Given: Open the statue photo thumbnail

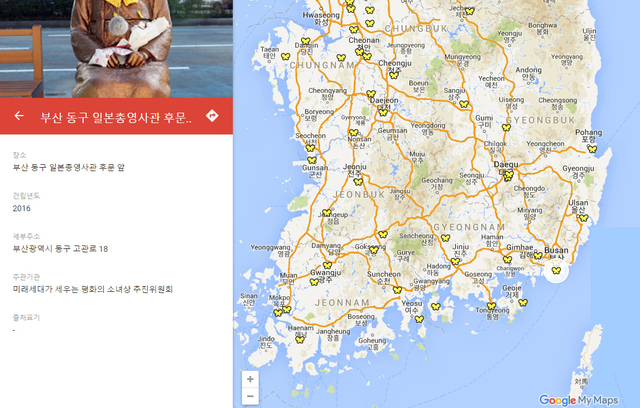Looking at the screenshot, I should pyautogui.click(x=116, y=49).
